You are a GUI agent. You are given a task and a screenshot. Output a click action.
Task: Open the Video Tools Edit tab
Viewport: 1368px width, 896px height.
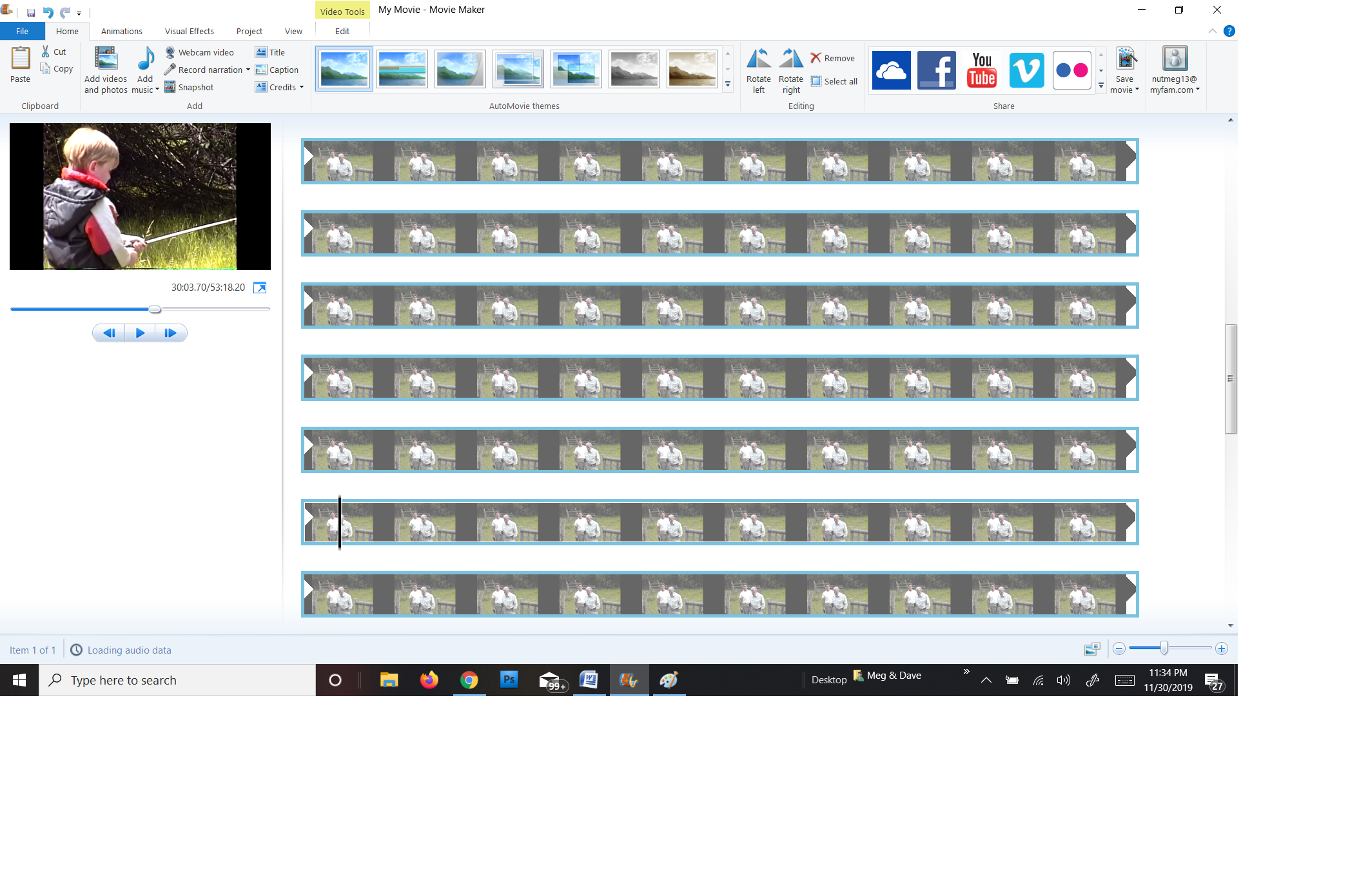click(x=342, y=31)
